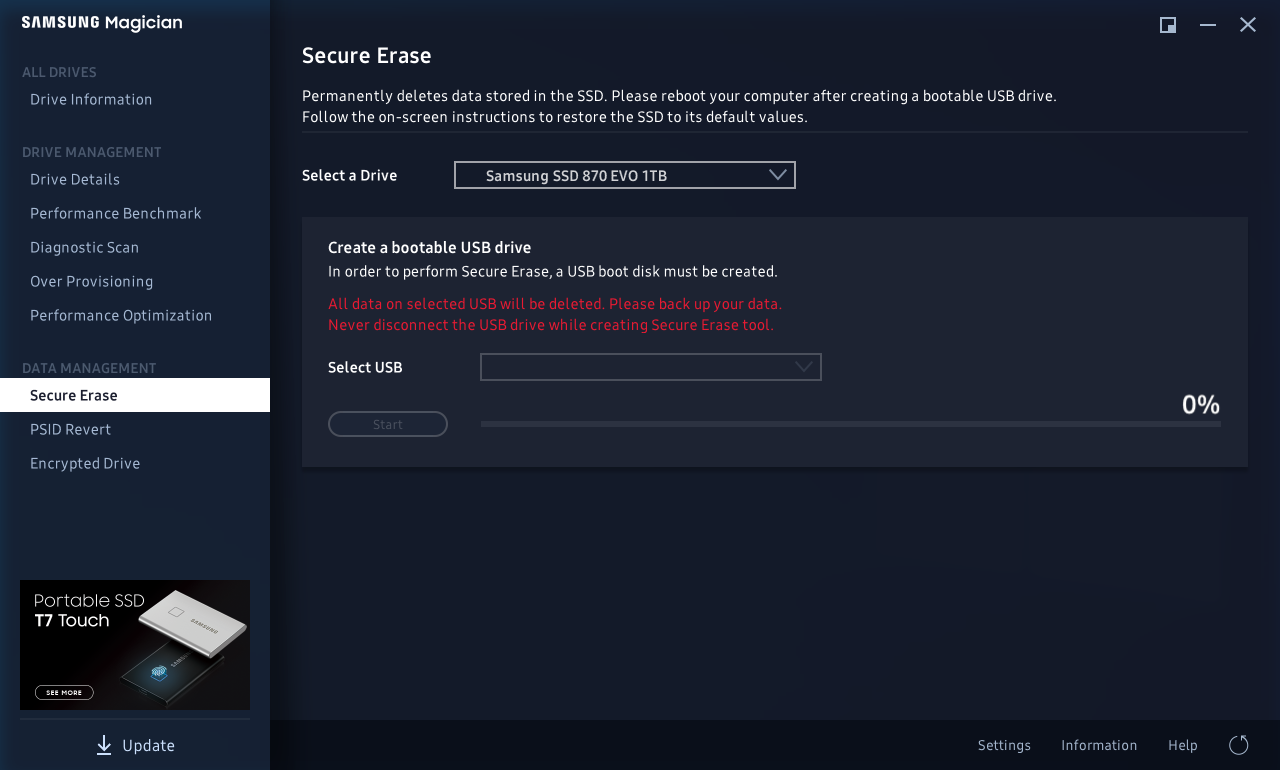This screenshot has height=770, width=1280.
Task: Click the Samsung Magician logo
Action: pyautogui.click(x=102, y=23)
